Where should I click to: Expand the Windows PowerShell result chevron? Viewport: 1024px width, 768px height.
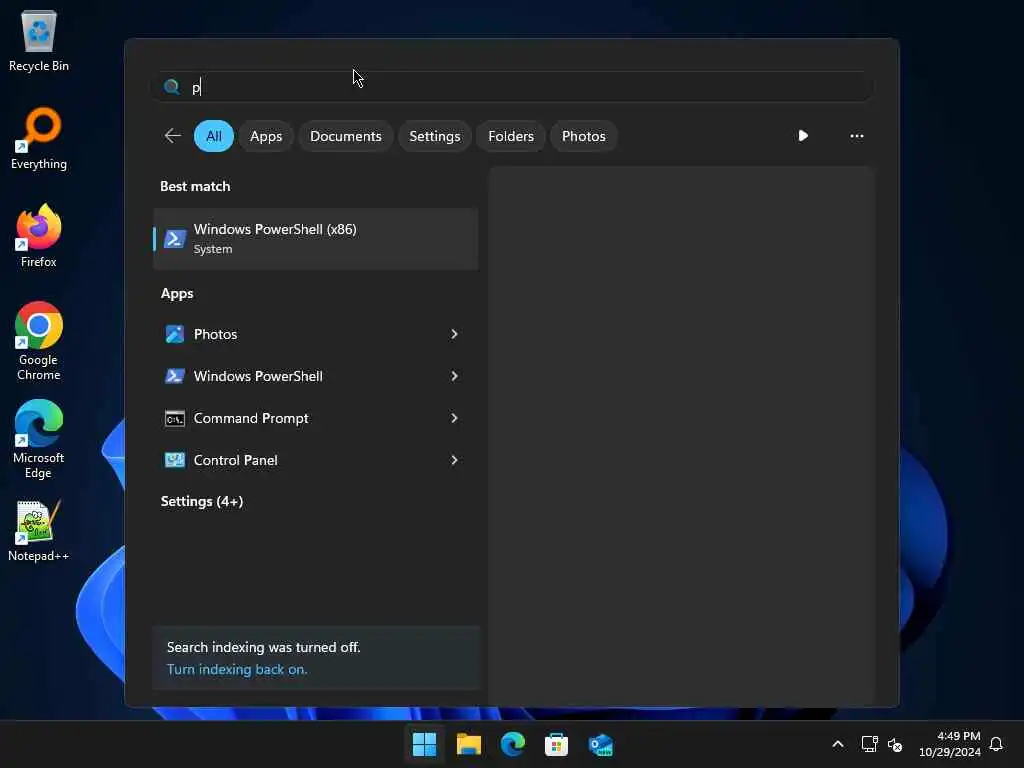pyautogui.click(x=455, y=376)
